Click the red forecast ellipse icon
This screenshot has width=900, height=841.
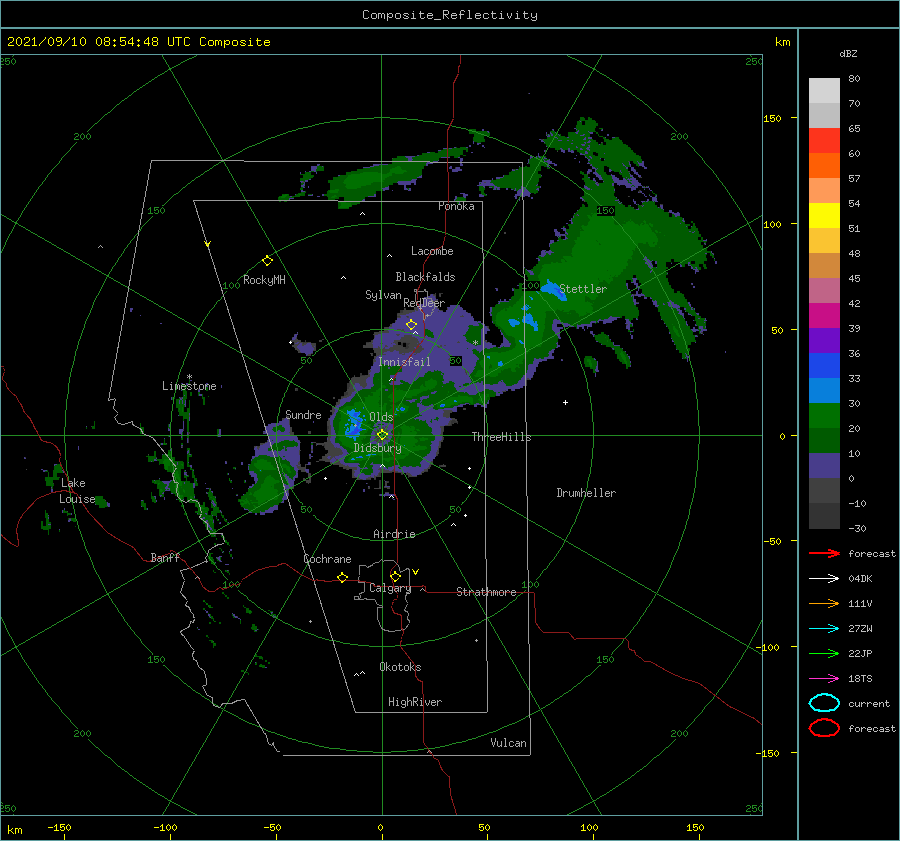click(824, 728)
